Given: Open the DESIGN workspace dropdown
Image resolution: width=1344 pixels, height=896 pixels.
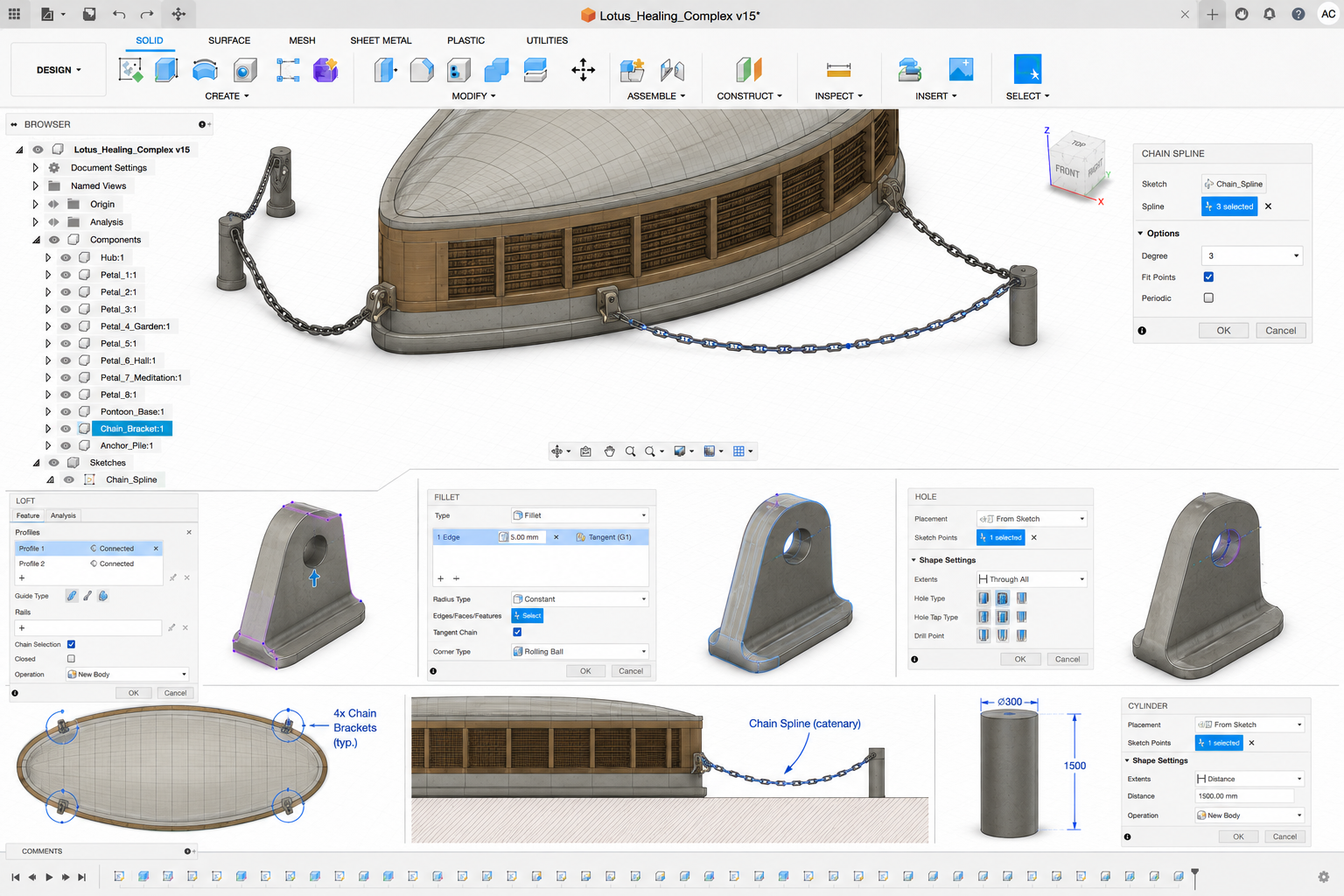Looking at the screenshot, I should tap(59, 70).
